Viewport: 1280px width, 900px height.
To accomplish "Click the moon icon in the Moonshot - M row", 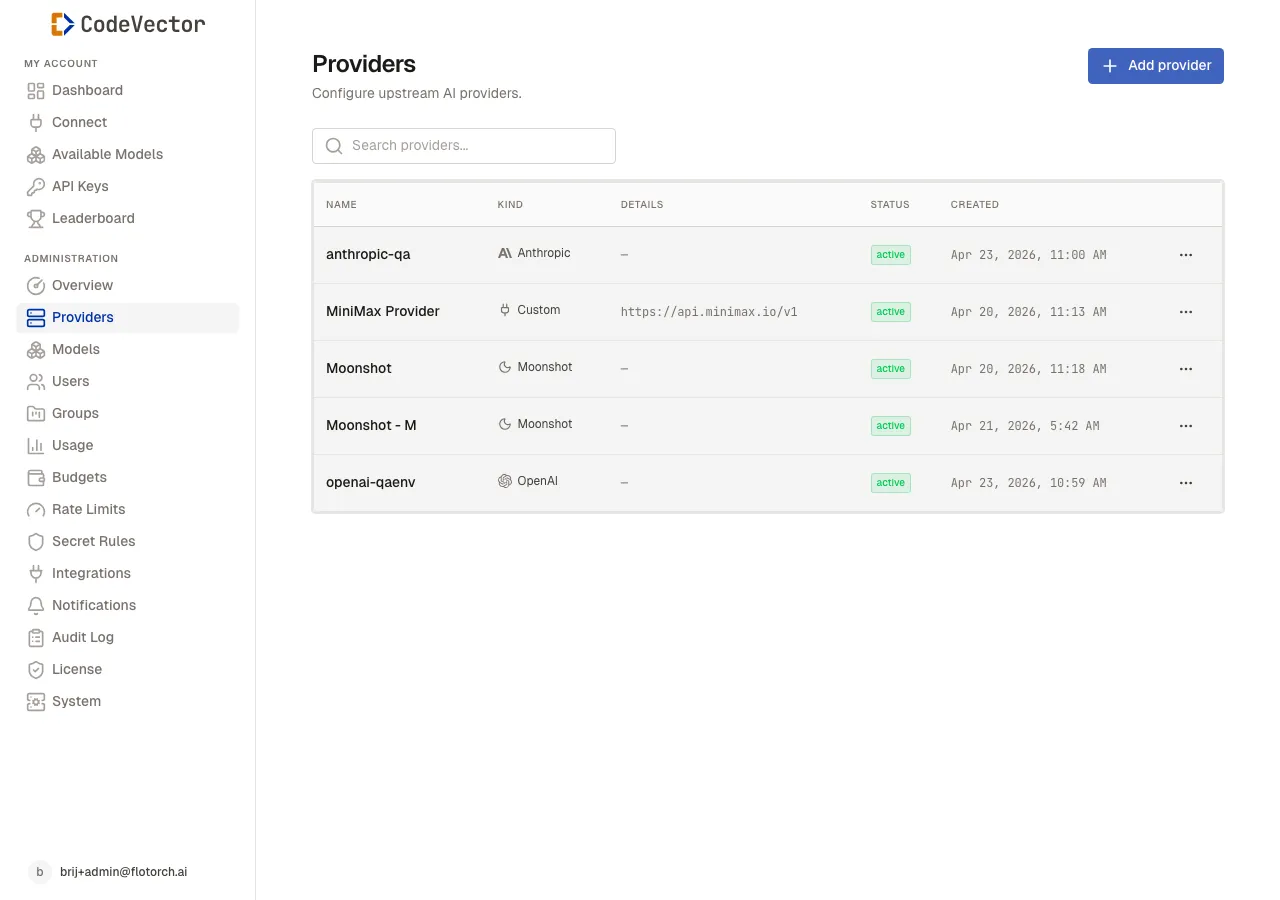I will (505, 424).
